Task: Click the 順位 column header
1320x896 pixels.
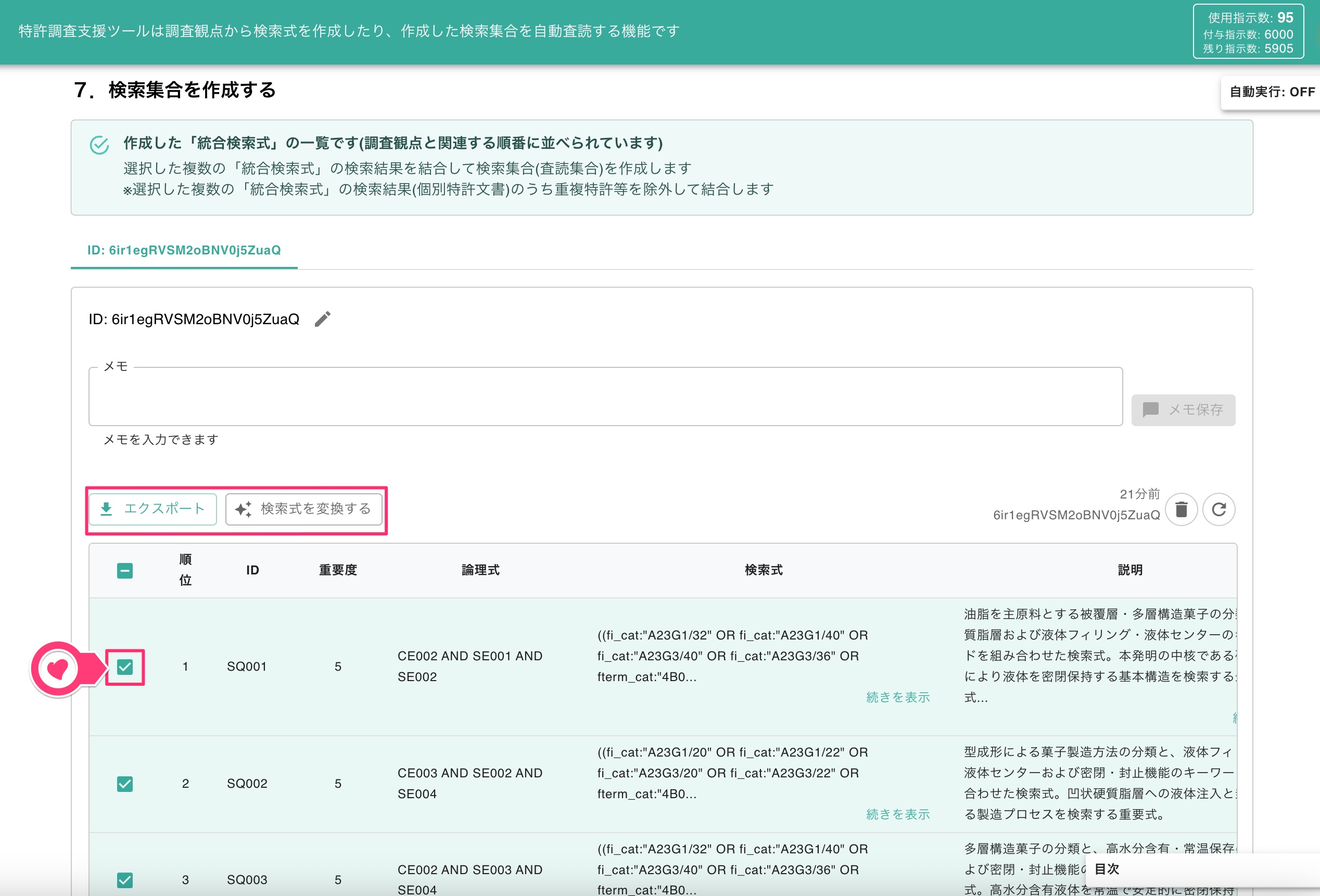Action: coord(185,570)
